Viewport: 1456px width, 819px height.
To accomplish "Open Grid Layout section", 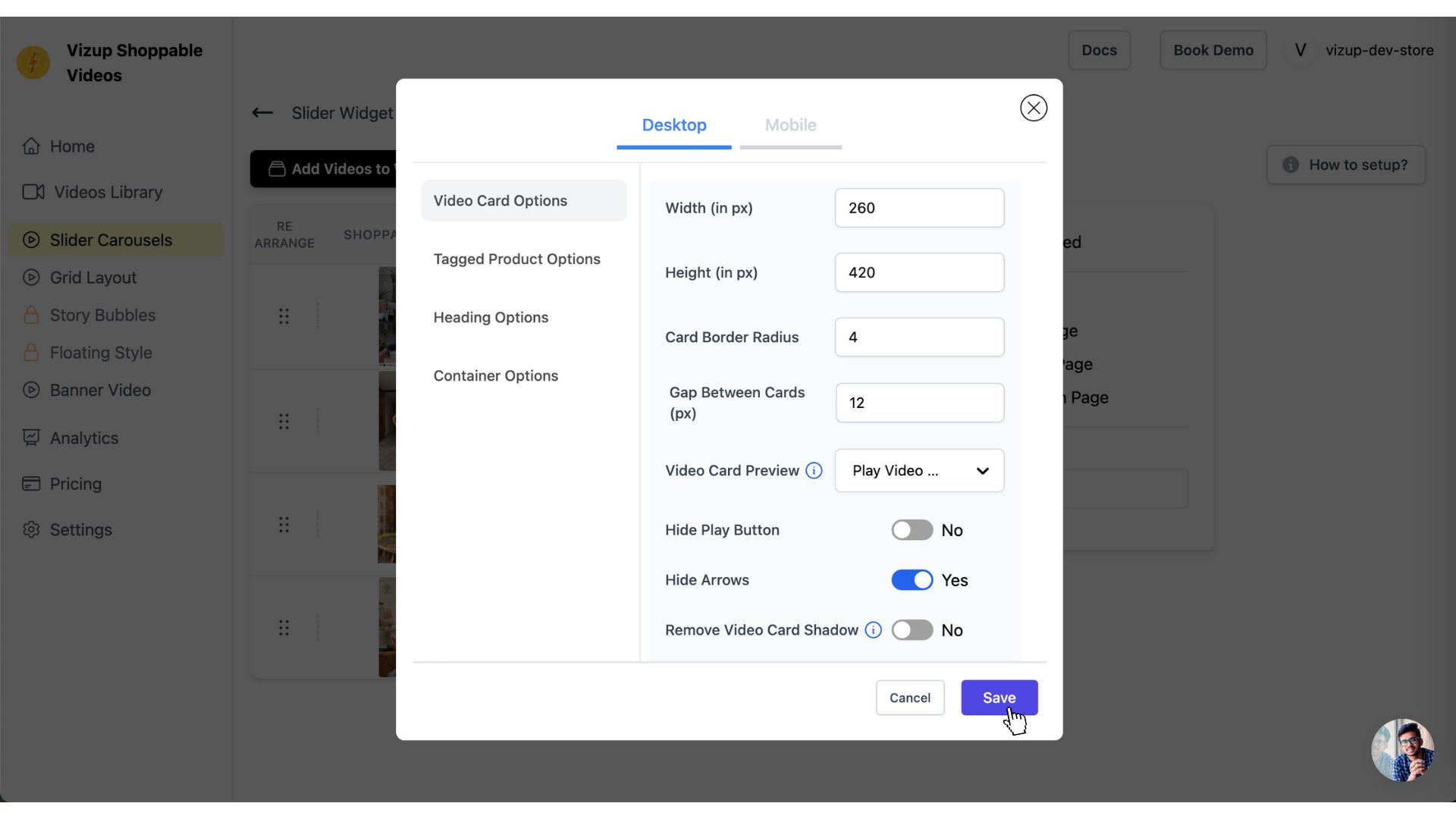I will 93,278.
